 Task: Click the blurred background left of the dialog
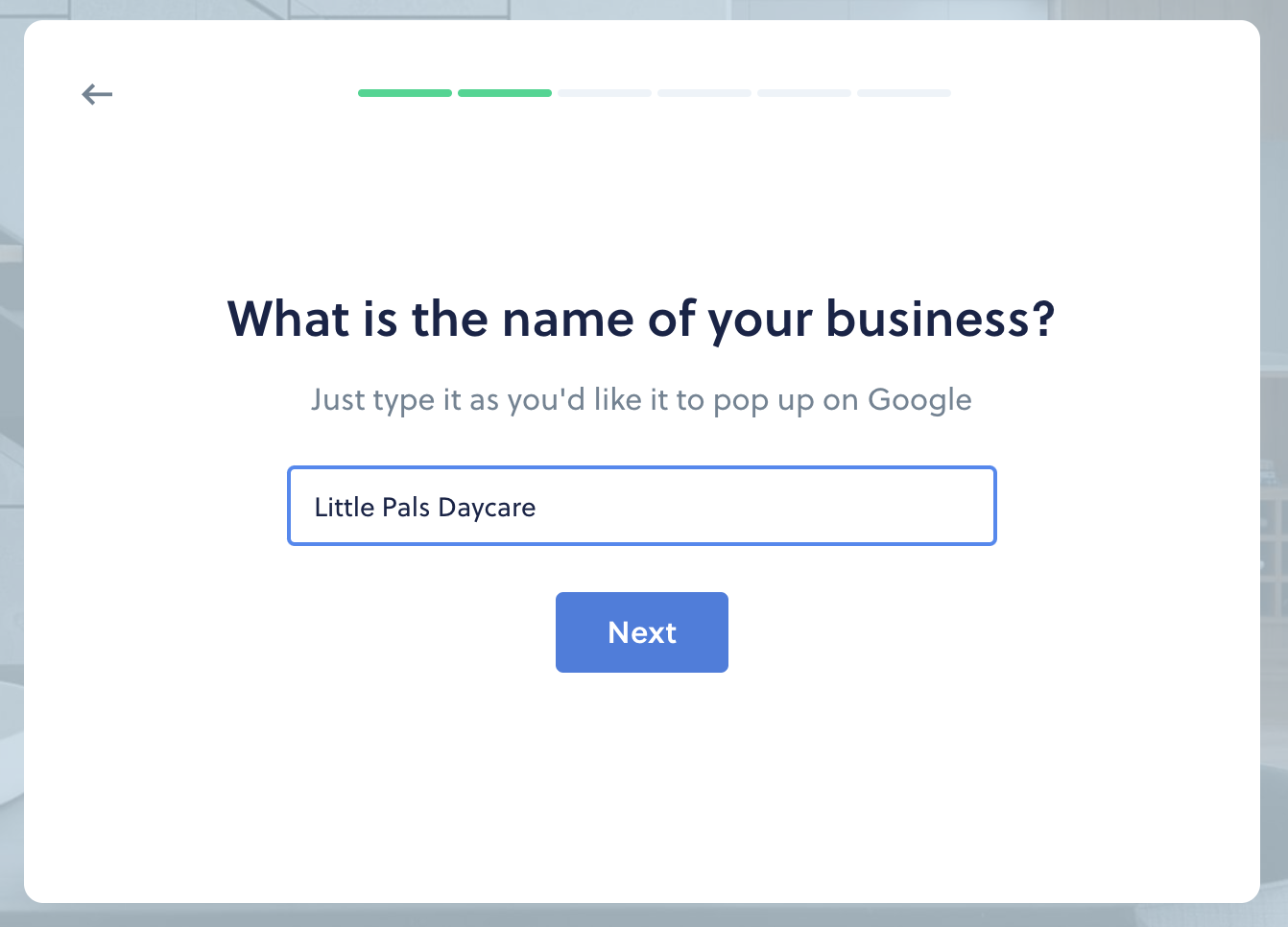pos(12,461)
